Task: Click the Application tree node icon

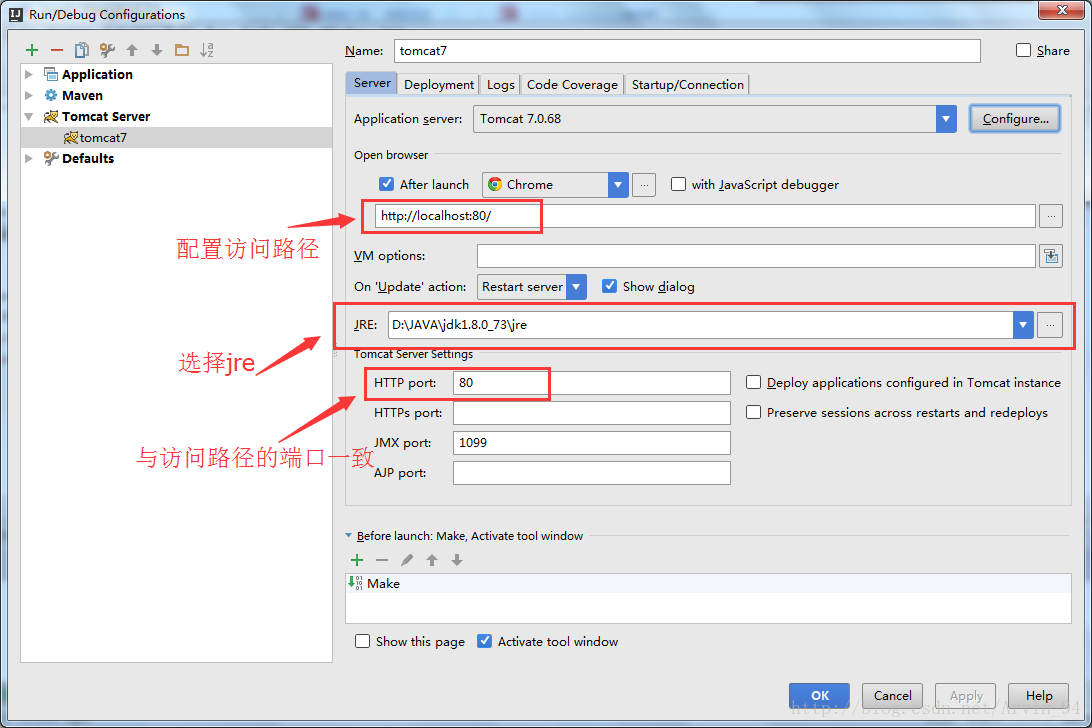Action: pyautogui.click(x=51, y=74)
